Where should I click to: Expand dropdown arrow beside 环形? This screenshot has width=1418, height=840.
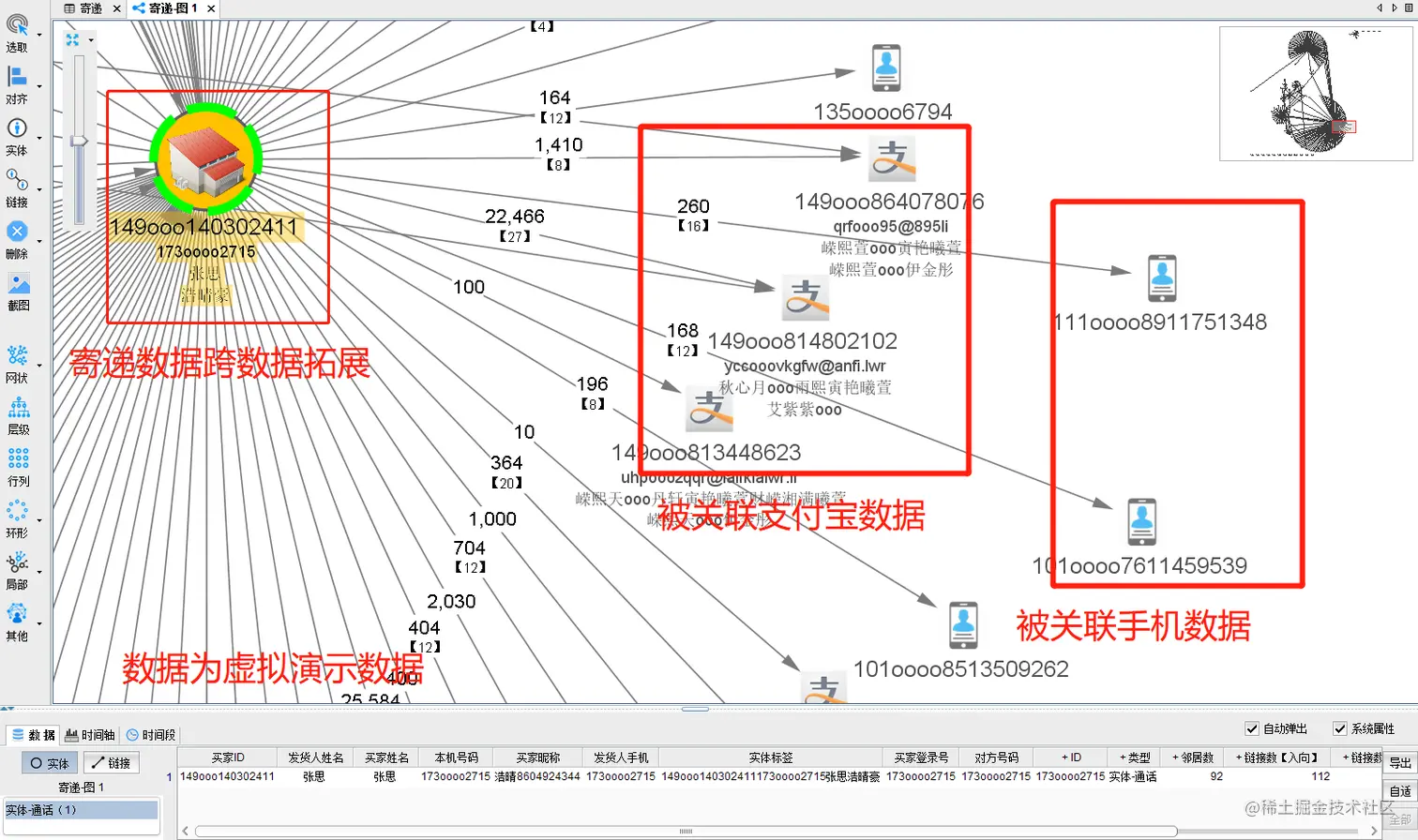[x=39, y=518]
